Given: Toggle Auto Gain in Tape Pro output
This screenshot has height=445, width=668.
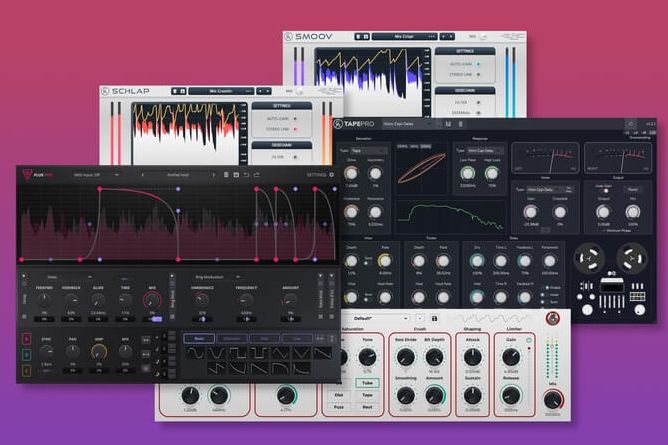Looking at the screenshot, I should click(x=605, y=191).
